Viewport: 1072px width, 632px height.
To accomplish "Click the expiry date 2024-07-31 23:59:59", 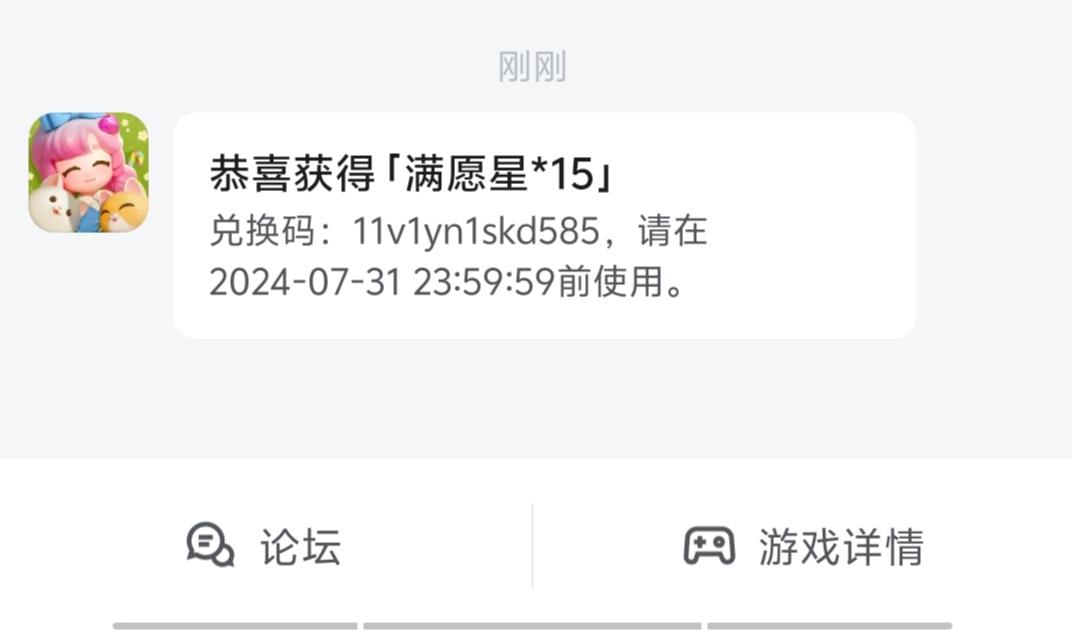I will tap(381, 282).
